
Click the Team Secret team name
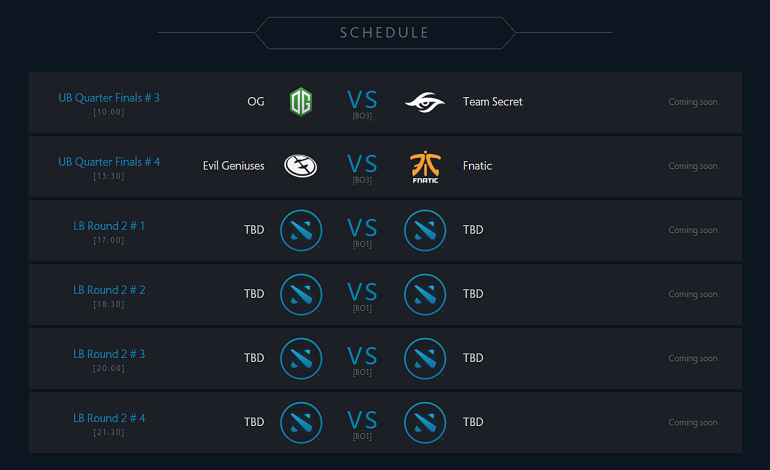493,102
